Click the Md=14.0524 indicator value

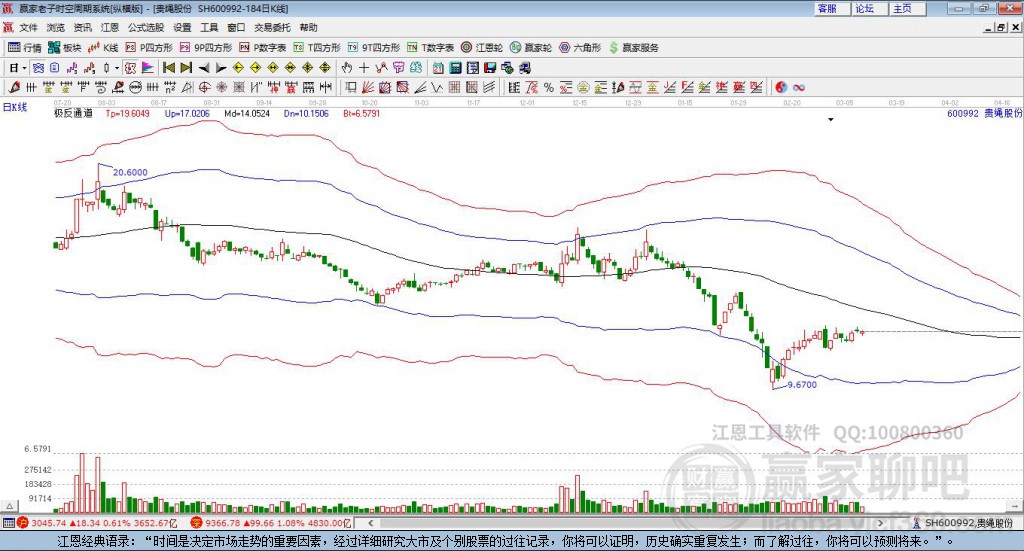(x=247, y=114)
